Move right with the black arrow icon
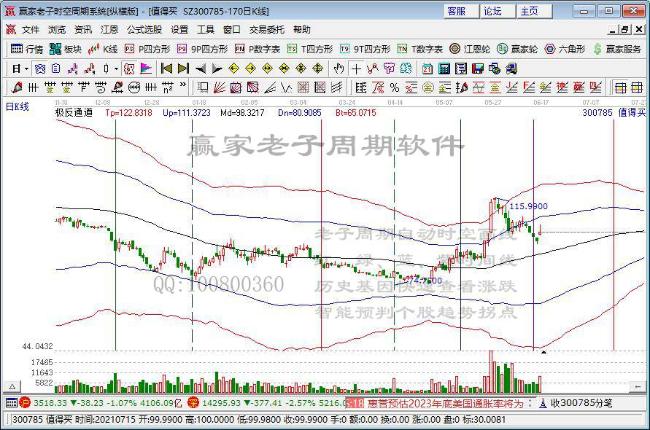 tap(217, 69)
